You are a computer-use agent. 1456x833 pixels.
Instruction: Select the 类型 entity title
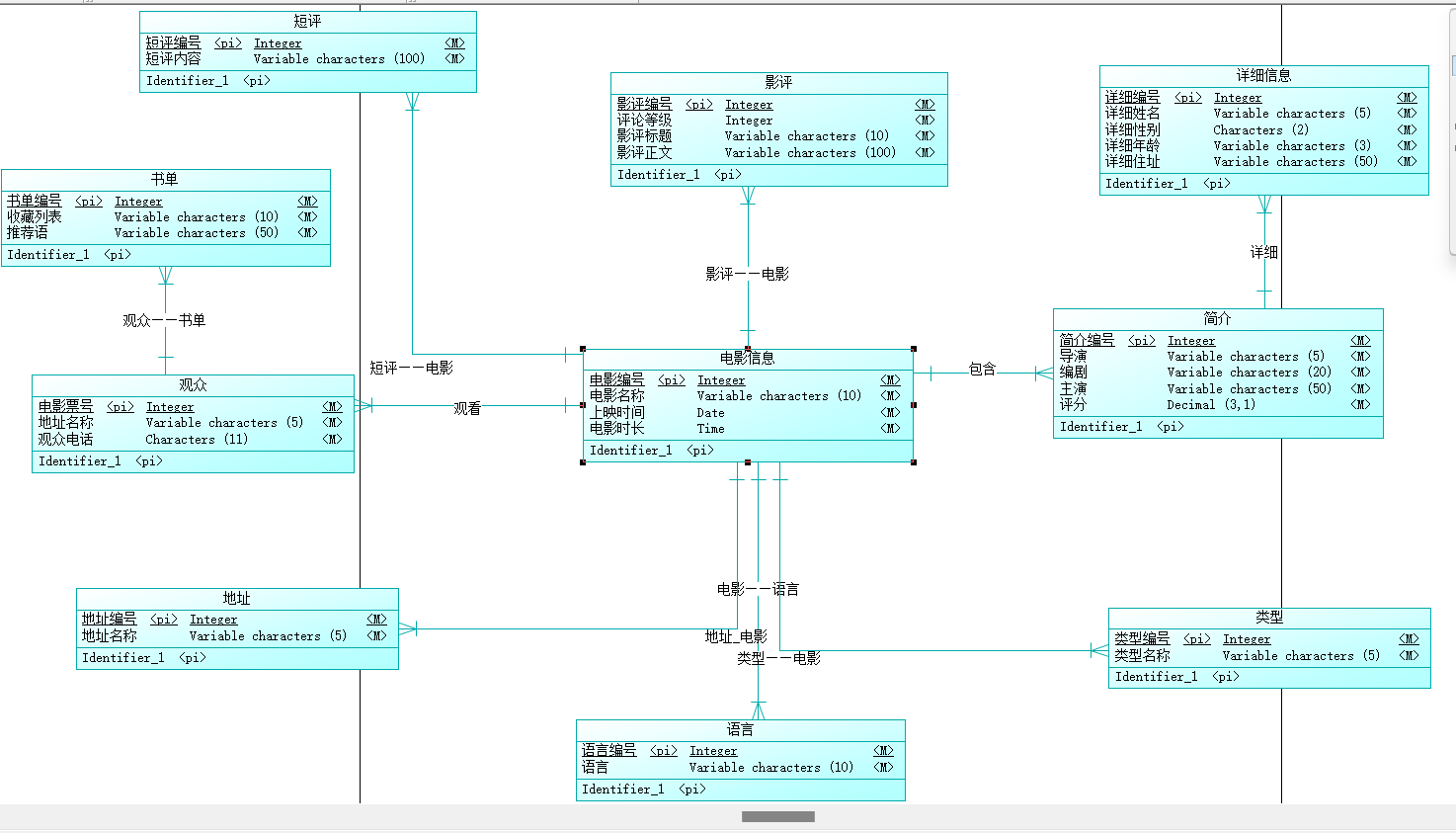coord(1268,617)
